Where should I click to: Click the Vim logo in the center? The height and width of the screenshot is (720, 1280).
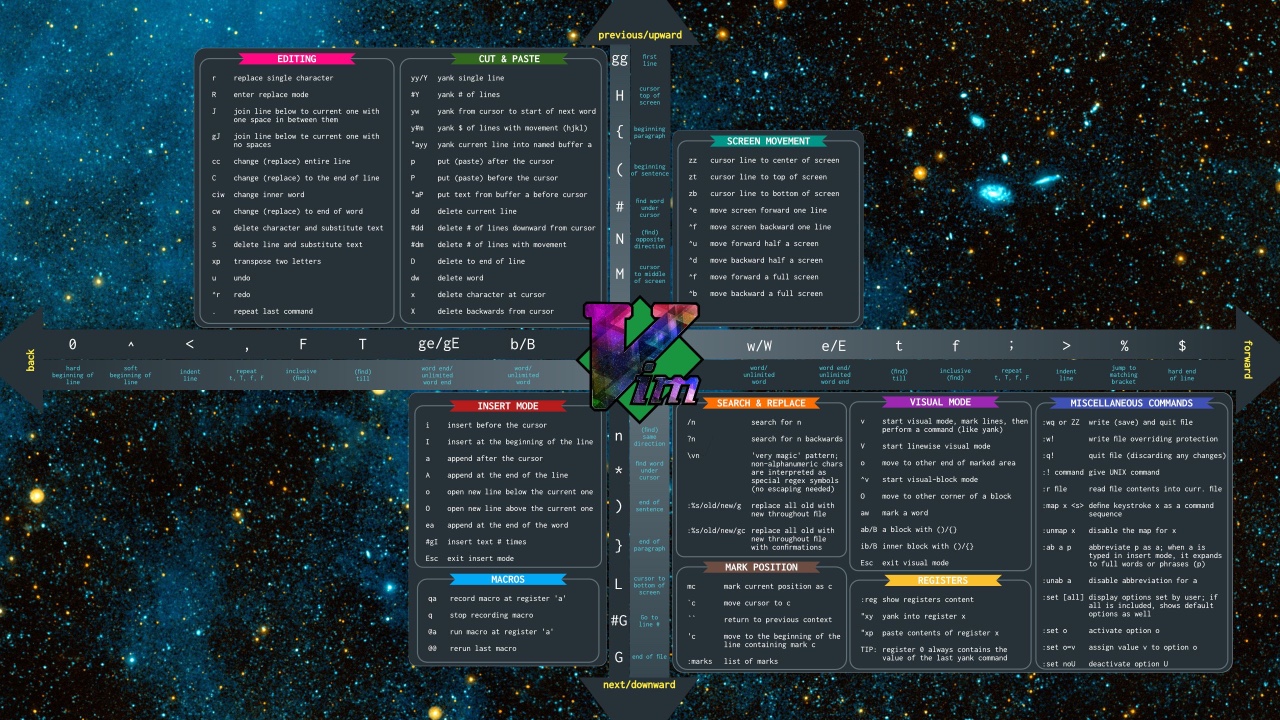click(640, 355)
